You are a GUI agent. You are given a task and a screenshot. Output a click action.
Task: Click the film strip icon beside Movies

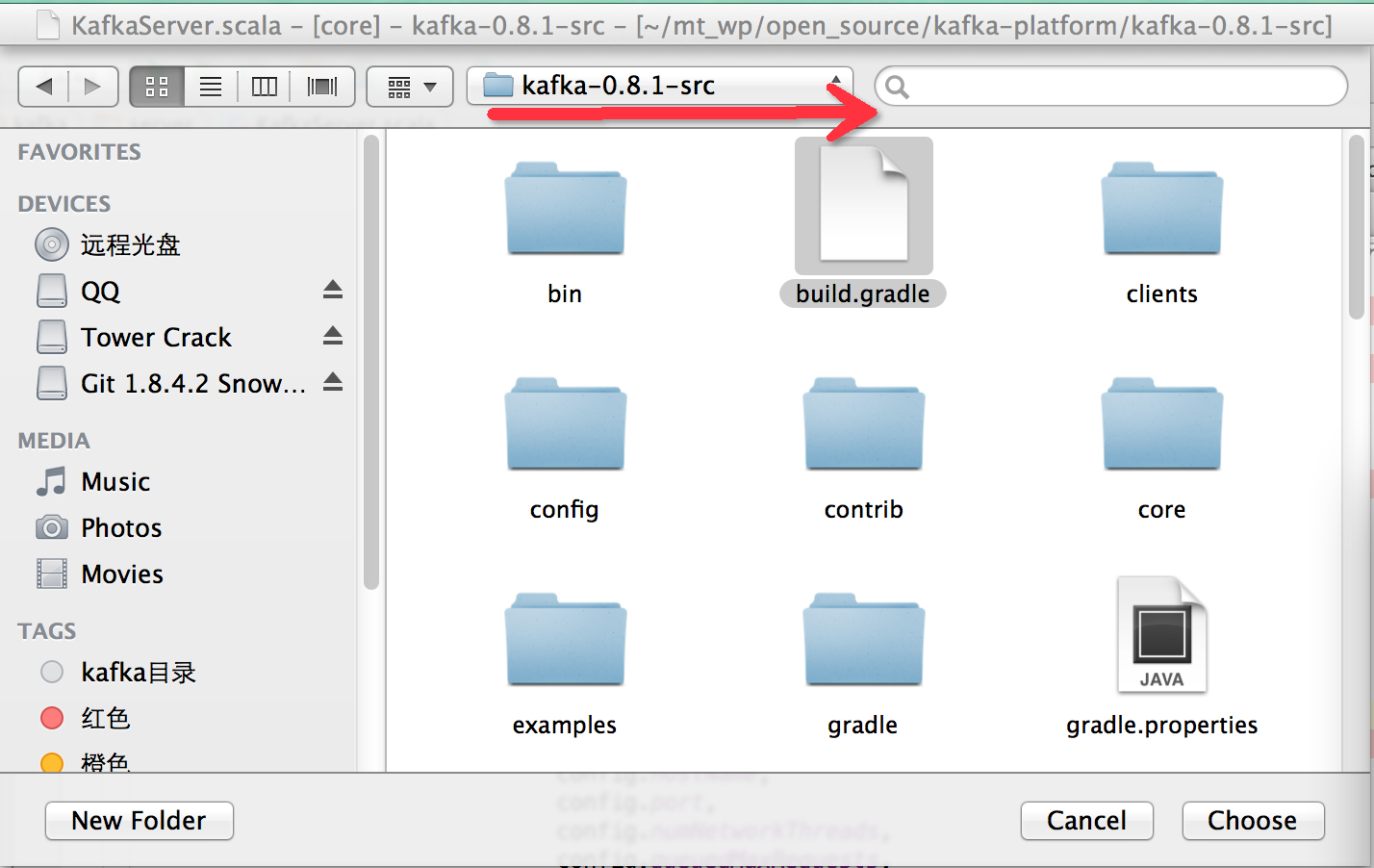point(52,574)
